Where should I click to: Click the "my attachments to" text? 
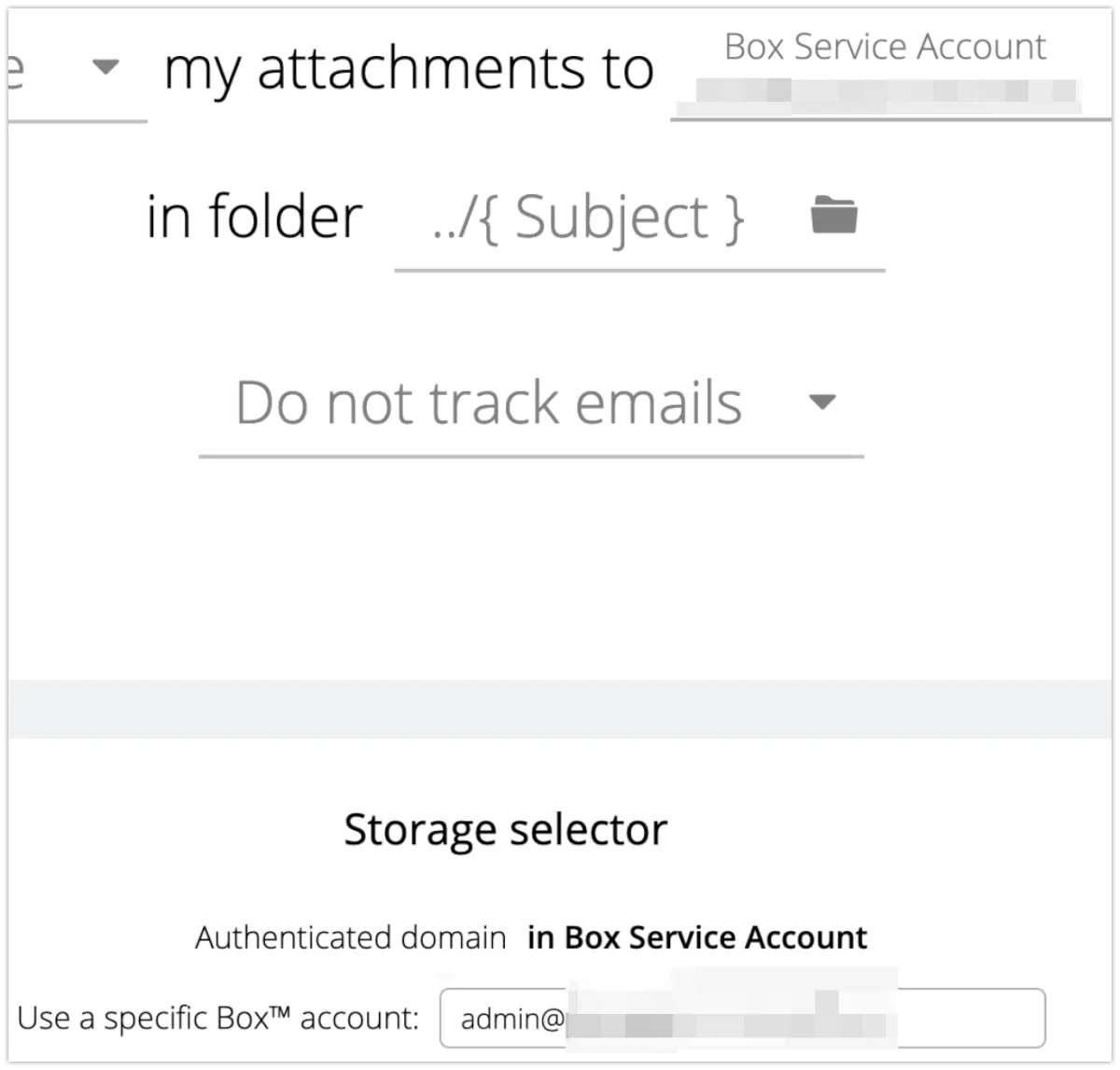pos(409,69)
